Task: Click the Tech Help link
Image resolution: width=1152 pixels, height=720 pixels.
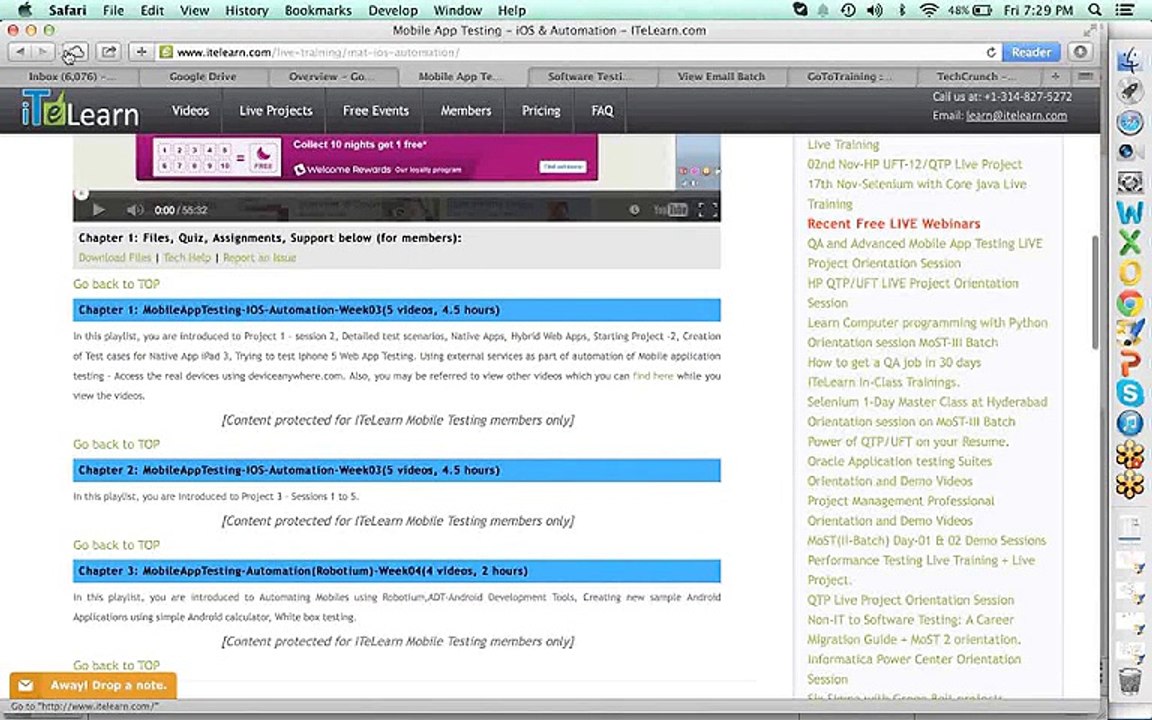Action: coord(187,258)
